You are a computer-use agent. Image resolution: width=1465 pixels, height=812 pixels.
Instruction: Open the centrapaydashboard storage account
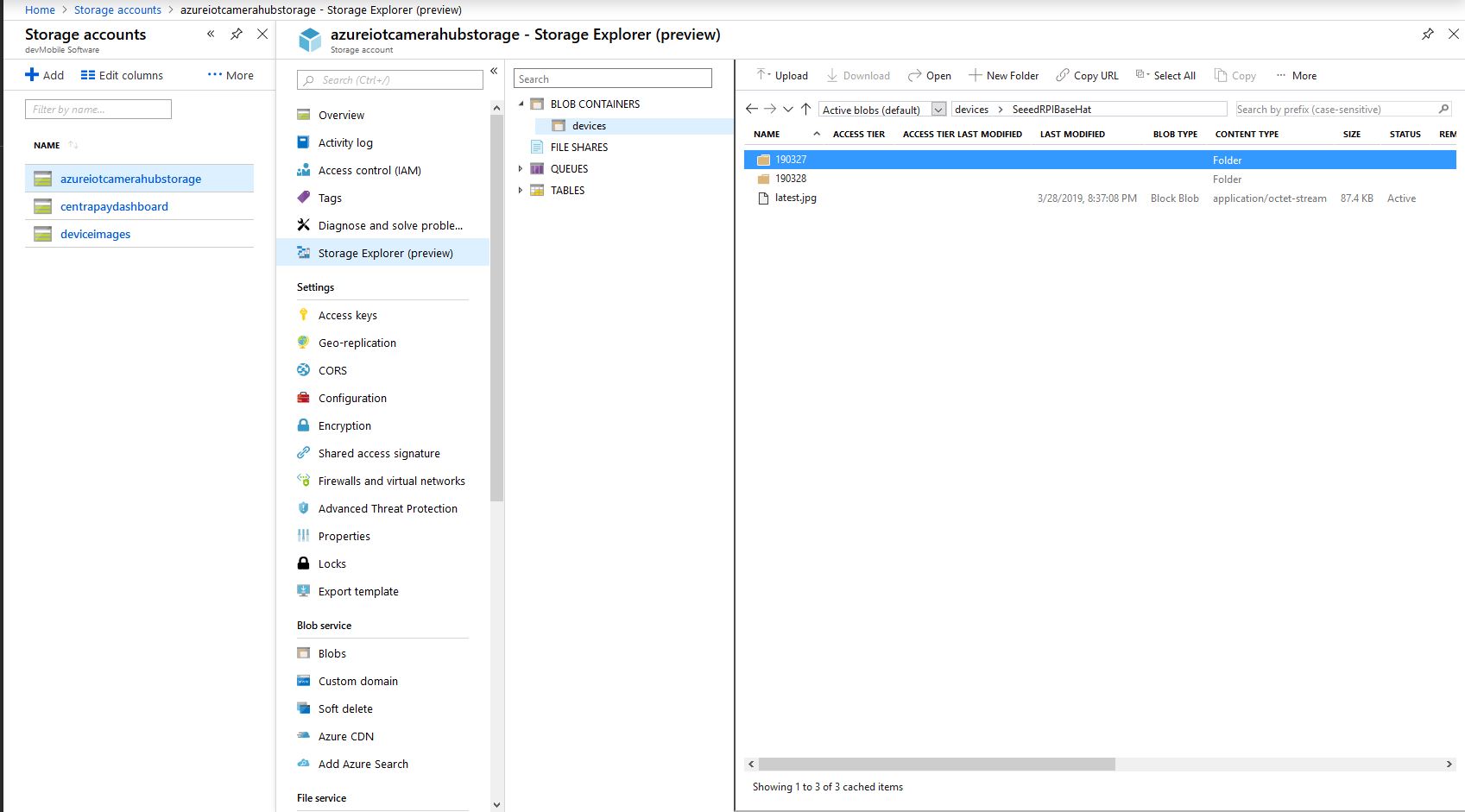coord(114,206)
